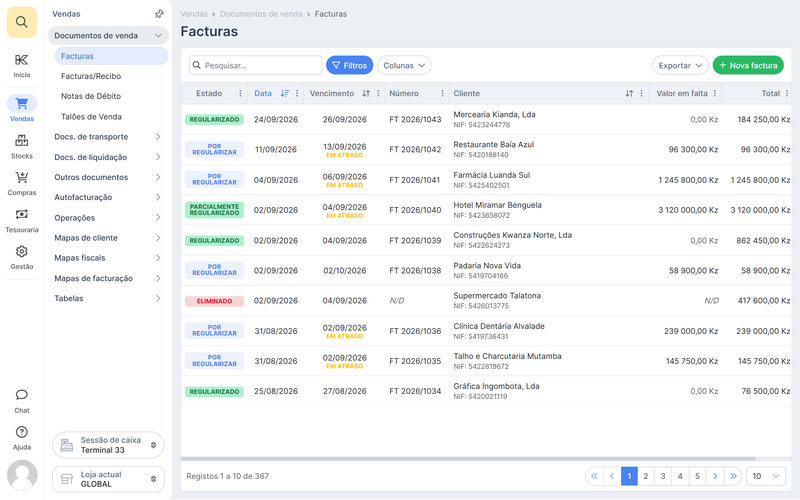Open Estado column options menu
This screenshot has width=800, height=500.
pos(240,93)
